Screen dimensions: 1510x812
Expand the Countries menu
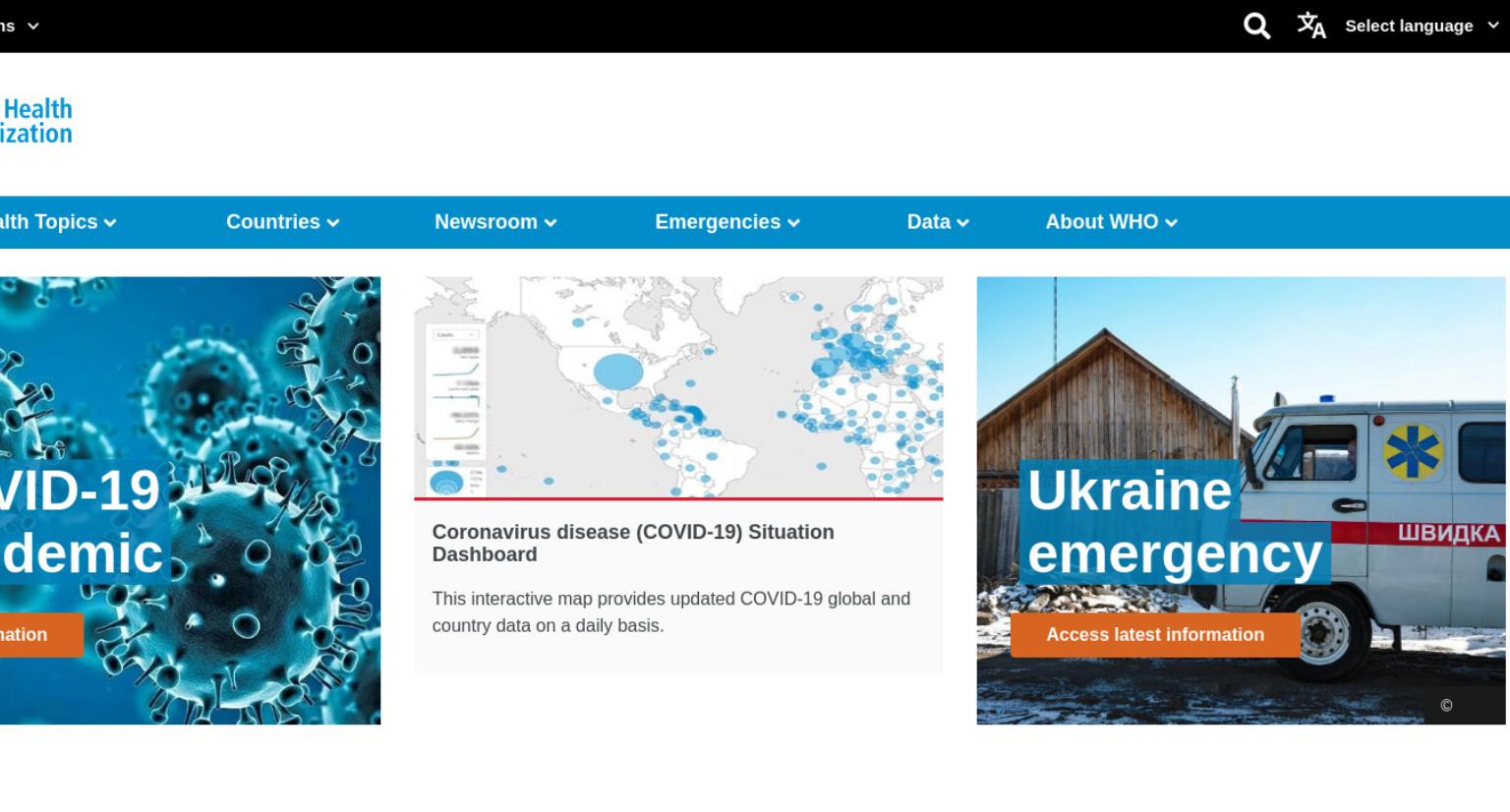(x=283, y=222)
